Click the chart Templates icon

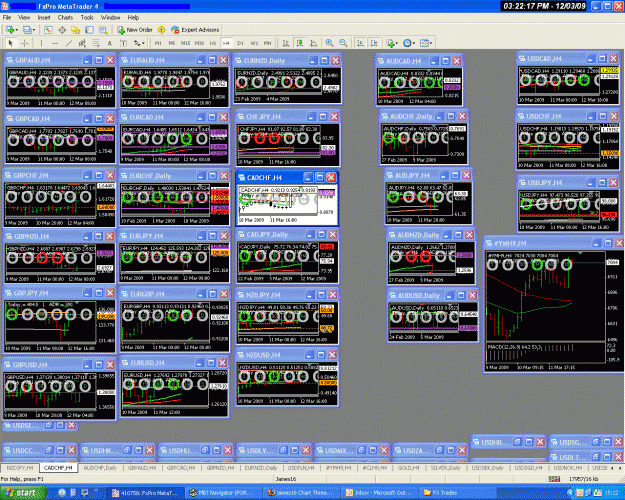tap(425, 43)
